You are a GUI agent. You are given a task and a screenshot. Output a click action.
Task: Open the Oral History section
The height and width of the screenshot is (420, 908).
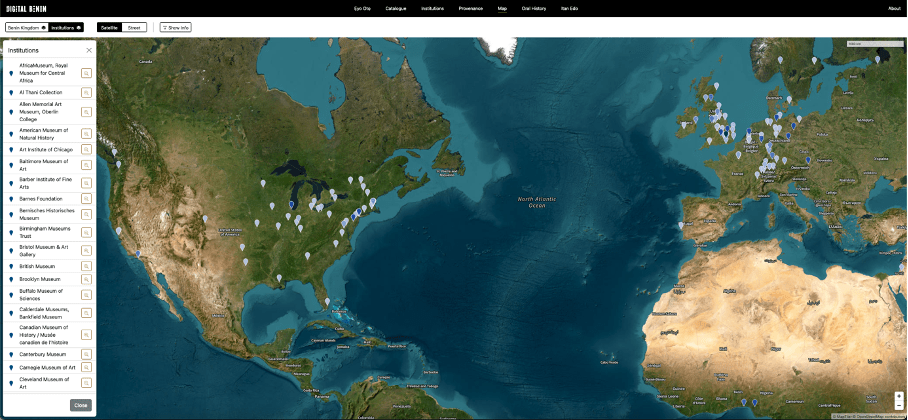coord(534,7)
